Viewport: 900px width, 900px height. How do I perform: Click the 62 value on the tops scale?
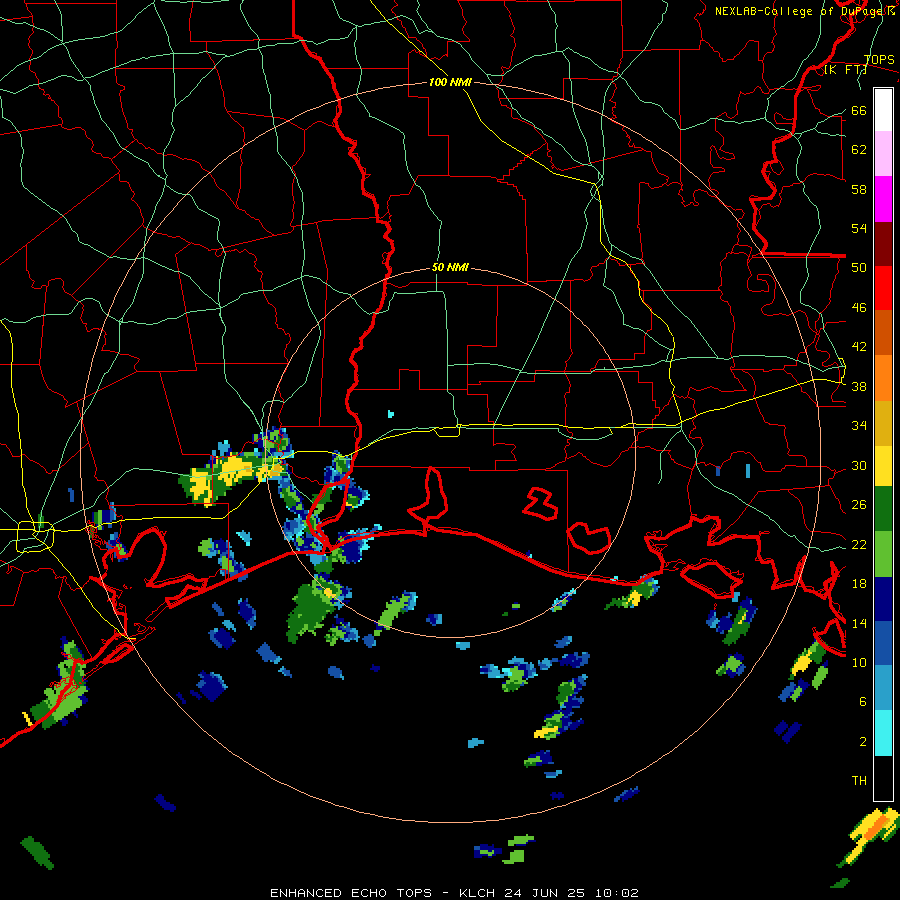859,150
